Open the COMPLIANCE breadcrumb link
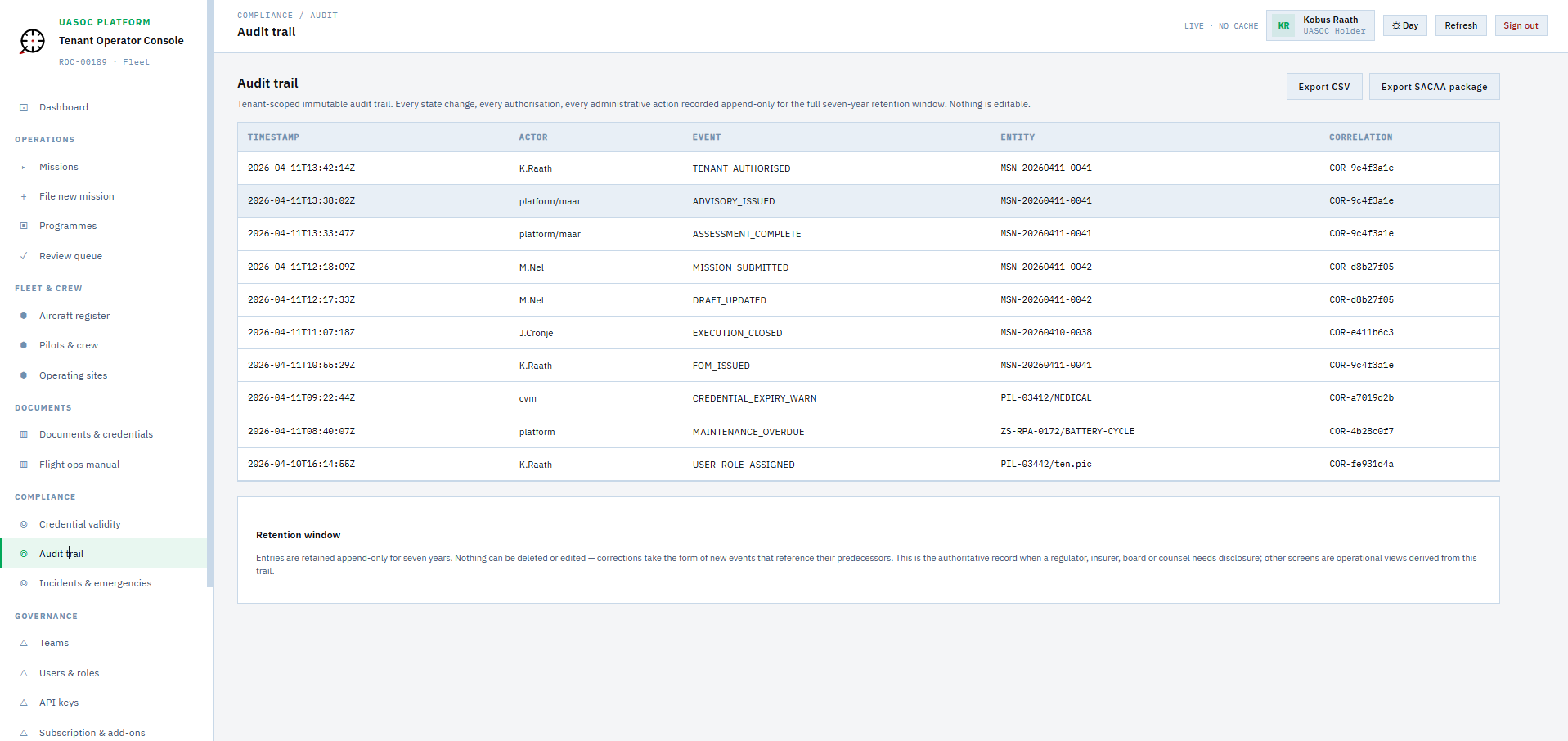 click(x=265, y=15)
